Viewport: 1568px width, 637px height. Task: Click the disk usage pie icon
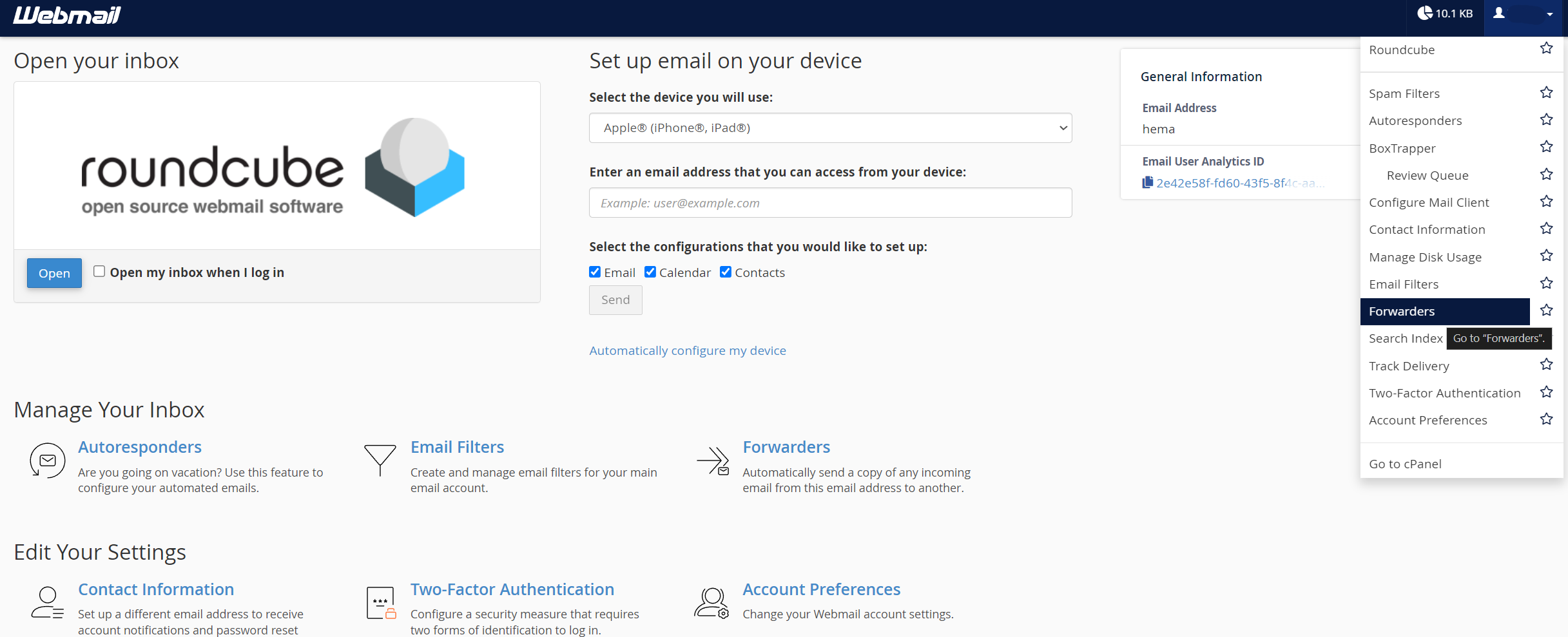(1424, 13)
